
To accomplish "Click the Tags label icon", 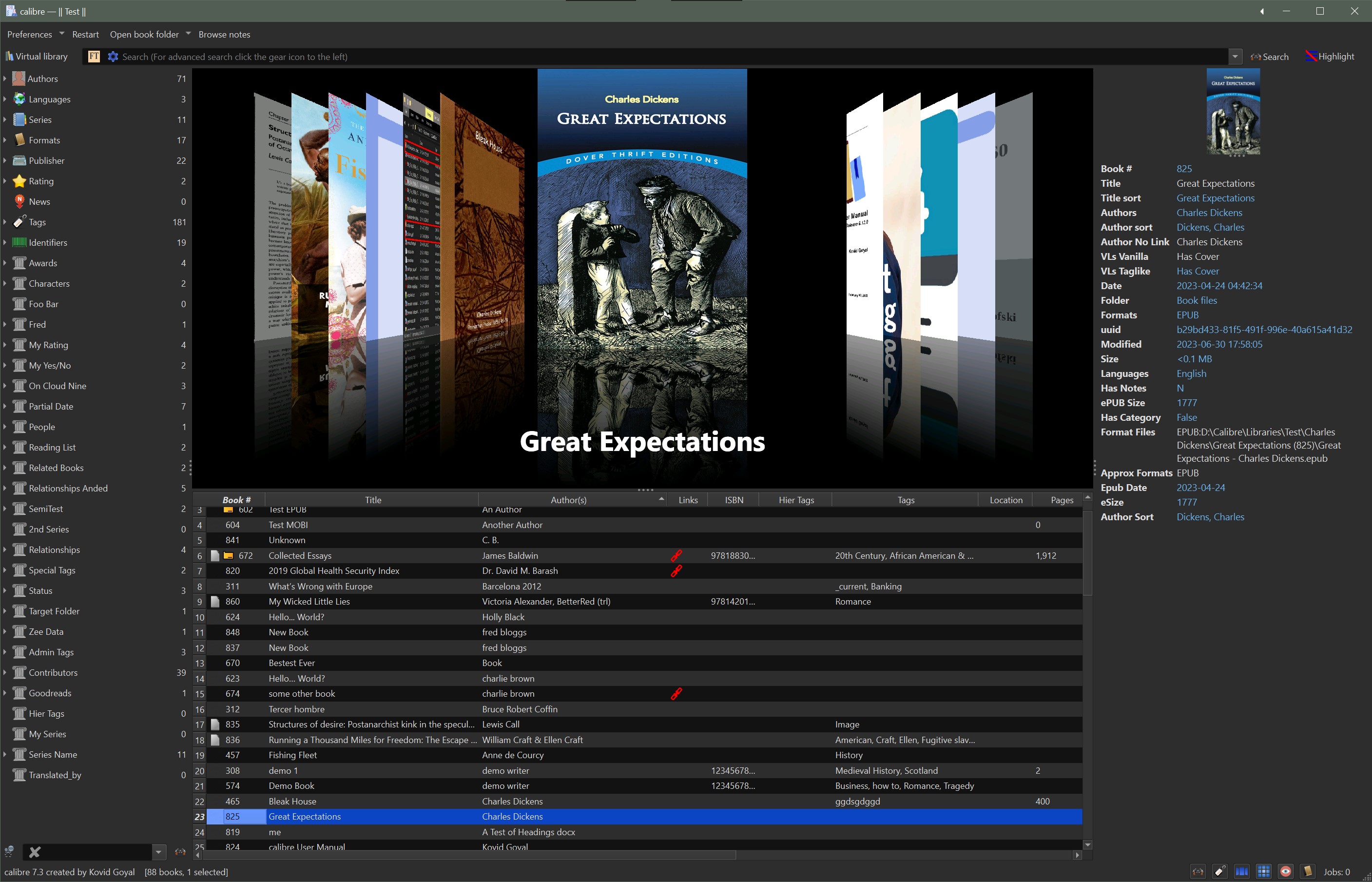I will point(19,222).
